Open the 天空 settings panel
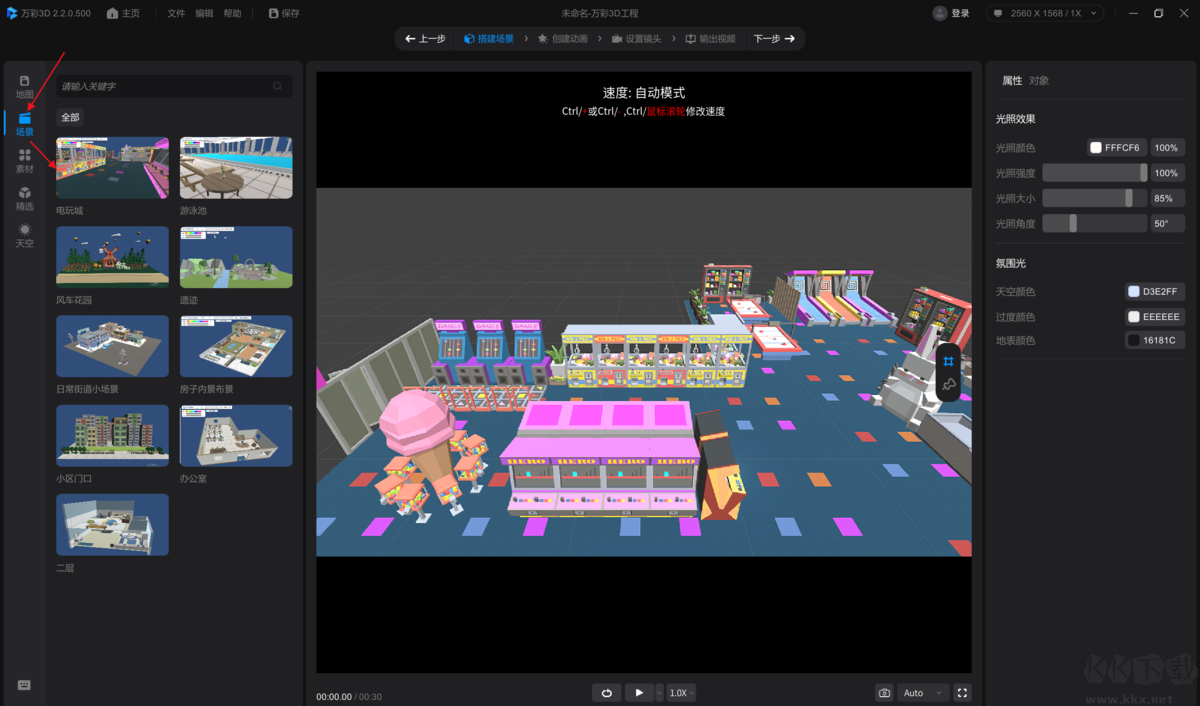Viewport: 1200px width, 706px height. click(x=24, y=236)
